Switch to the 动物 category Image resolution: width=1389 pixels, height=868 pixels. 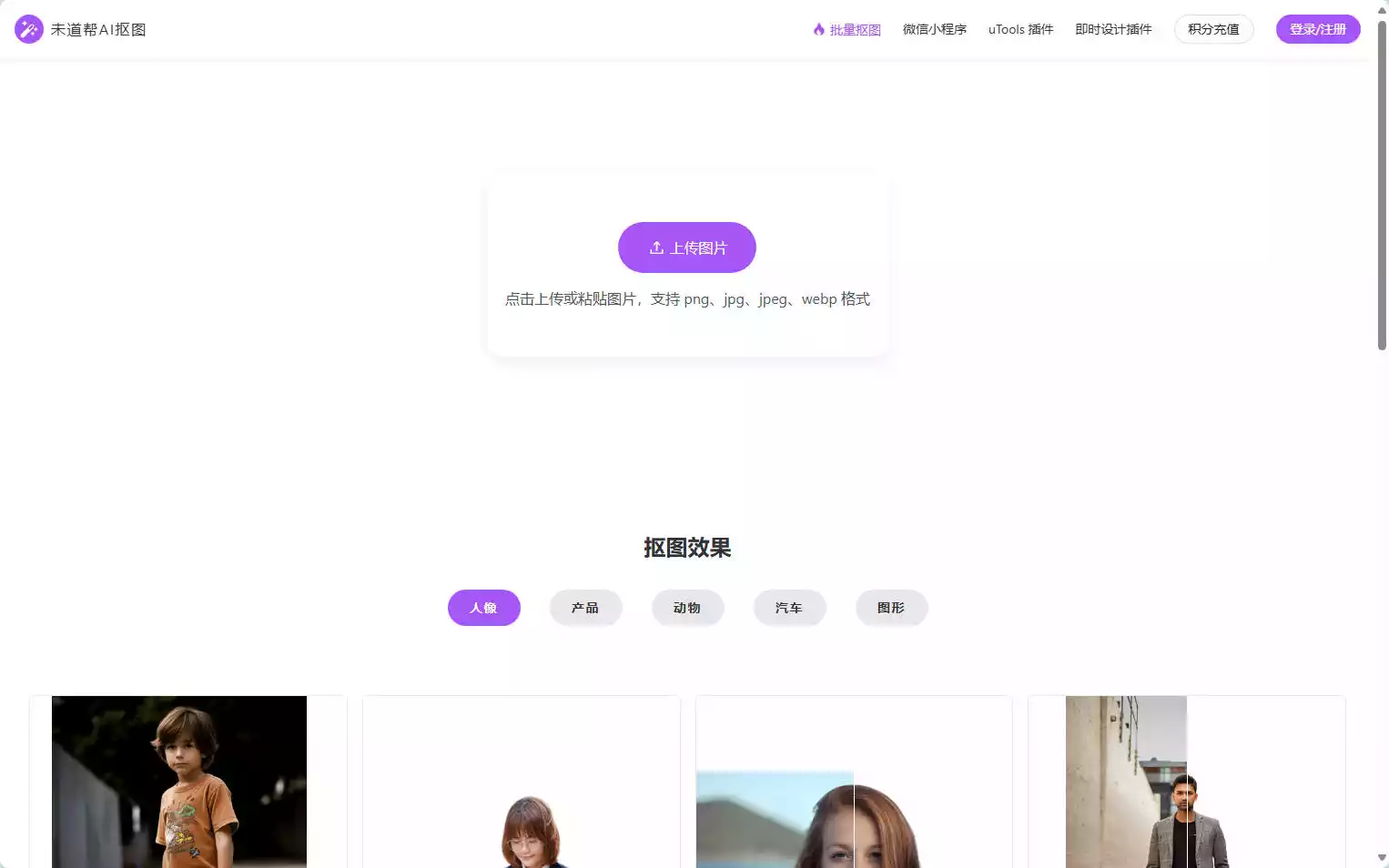point(687,608)
